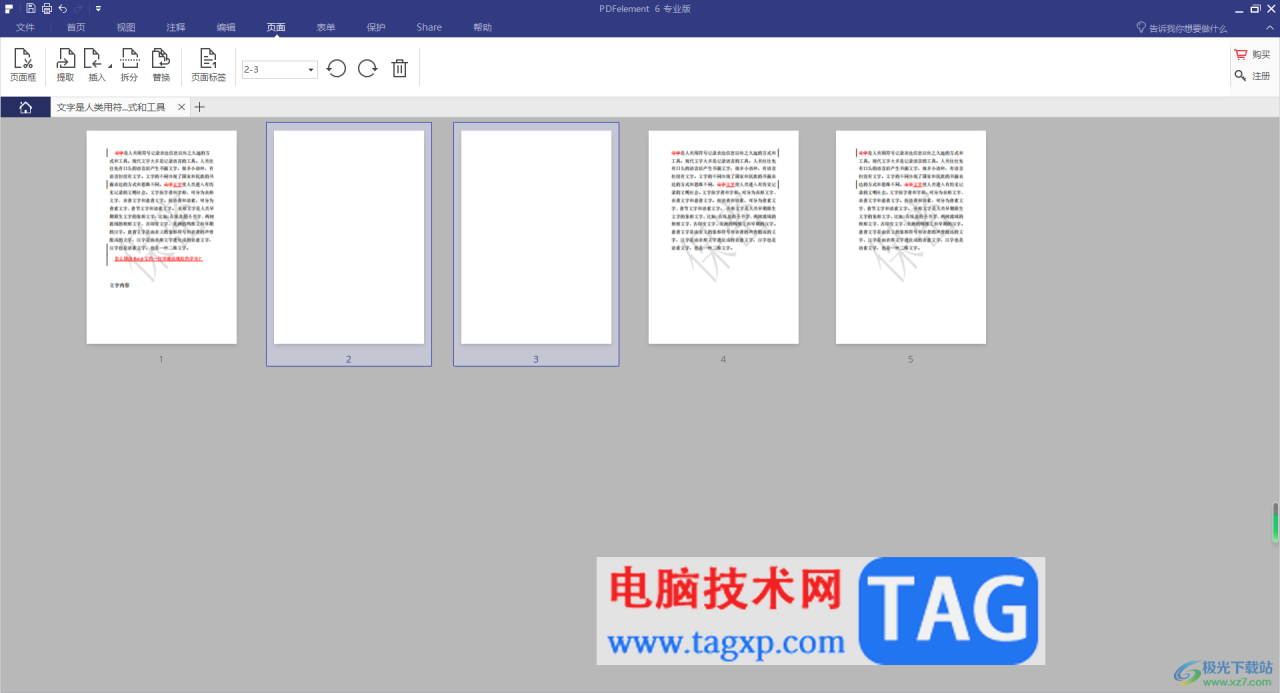Image resolution: width=1280 pixels, height=693 pixels.
Task: Open the 帮助 tab
Action: 482,27
